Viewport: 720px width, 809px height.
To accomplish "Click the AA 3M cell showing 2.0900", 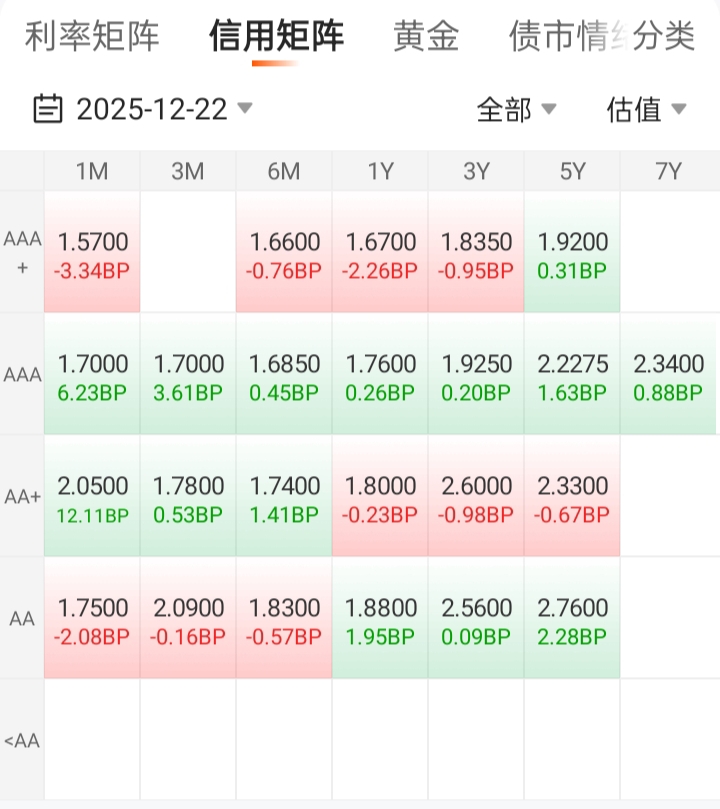I will [188, 620].
